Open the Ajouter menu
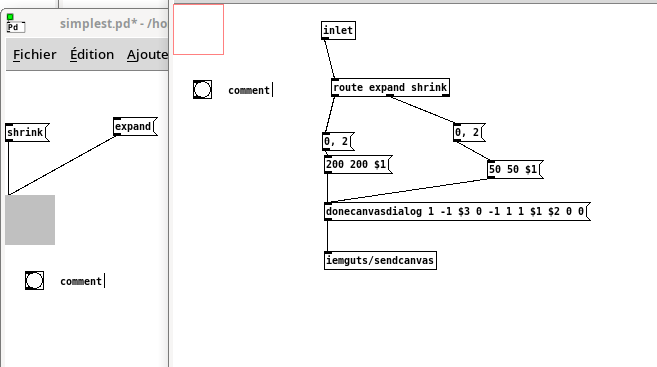 [147, 54]
